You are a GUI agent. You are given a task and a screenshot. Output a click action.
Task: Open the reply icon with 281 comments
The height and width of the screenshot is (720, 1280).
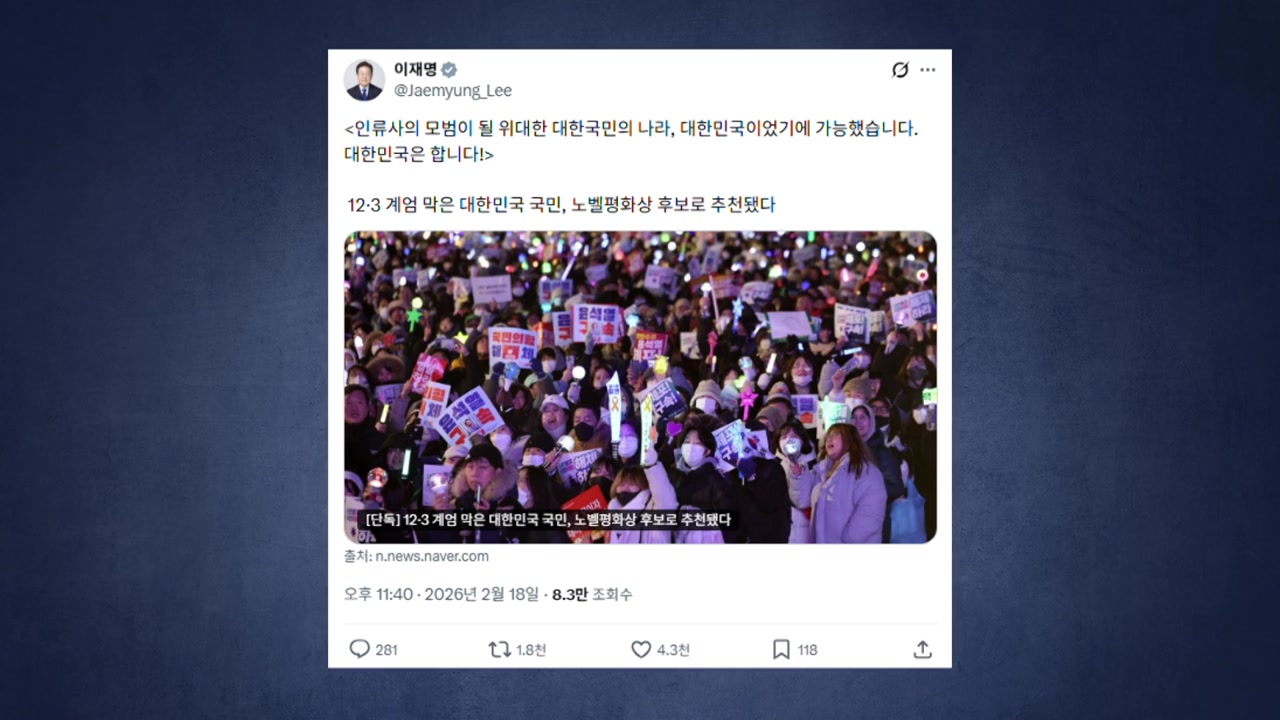(359, 649)
